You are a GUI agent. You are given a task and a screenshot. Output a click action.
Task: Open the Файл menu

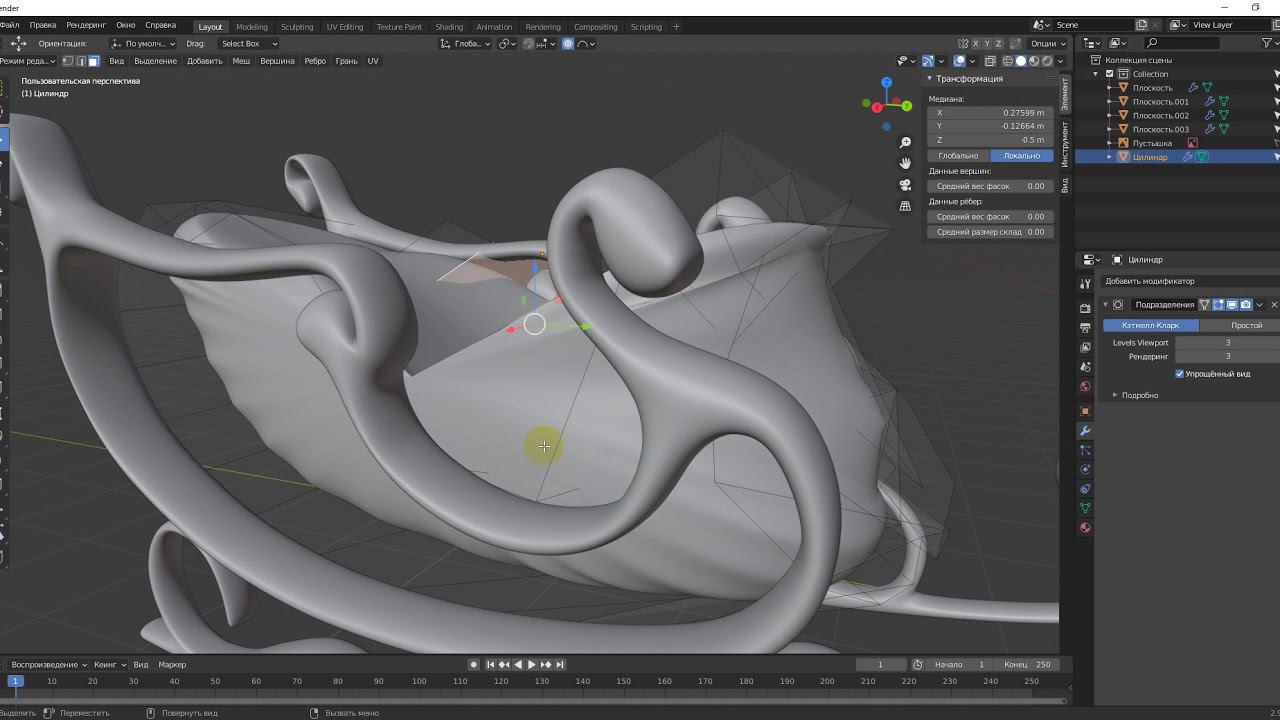[x=10, y=25]
